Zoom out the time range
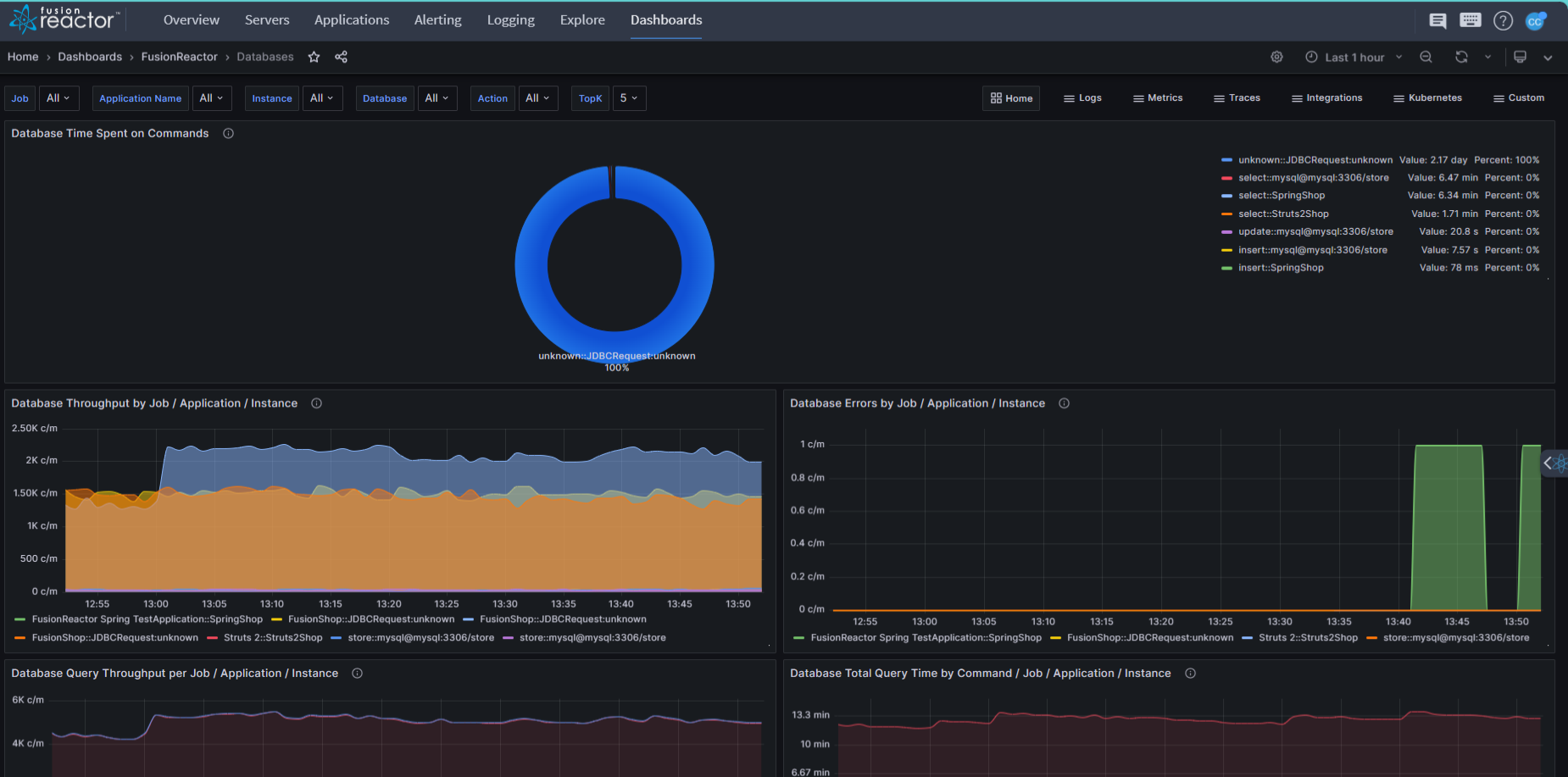The height and width of the screenshot is (777, 1568). coord(1426,57)
